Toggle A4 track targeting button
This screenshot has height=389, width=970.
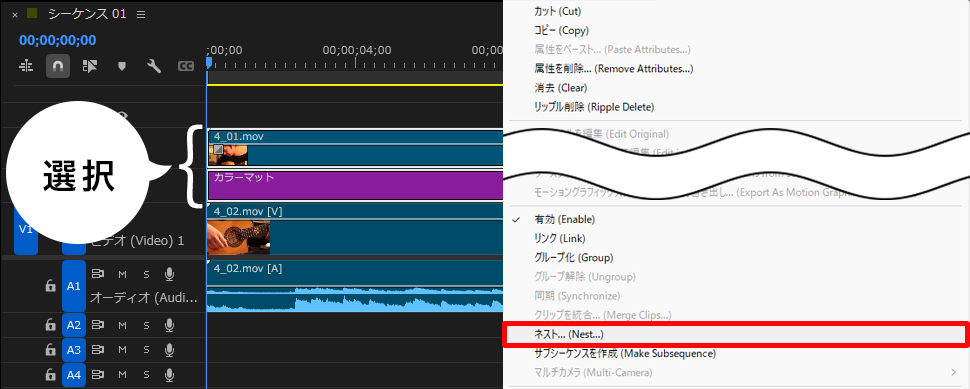pyautogui.click(x=74, y=375)
